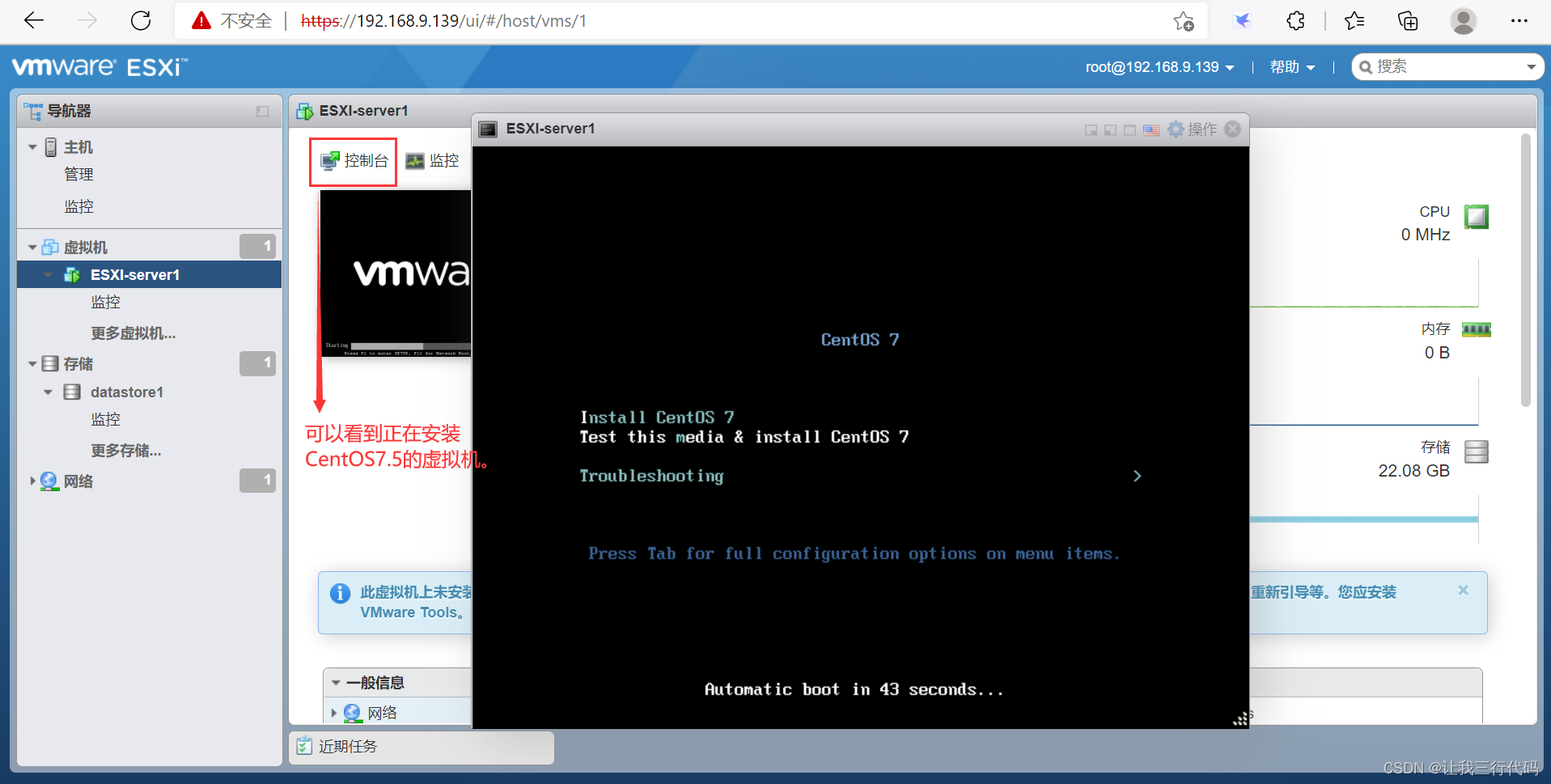Viewport: 1551px width, 784px height.
Task: Click the VMware ESXi logo
Action: pyautogui.click(x=100, y=67)
